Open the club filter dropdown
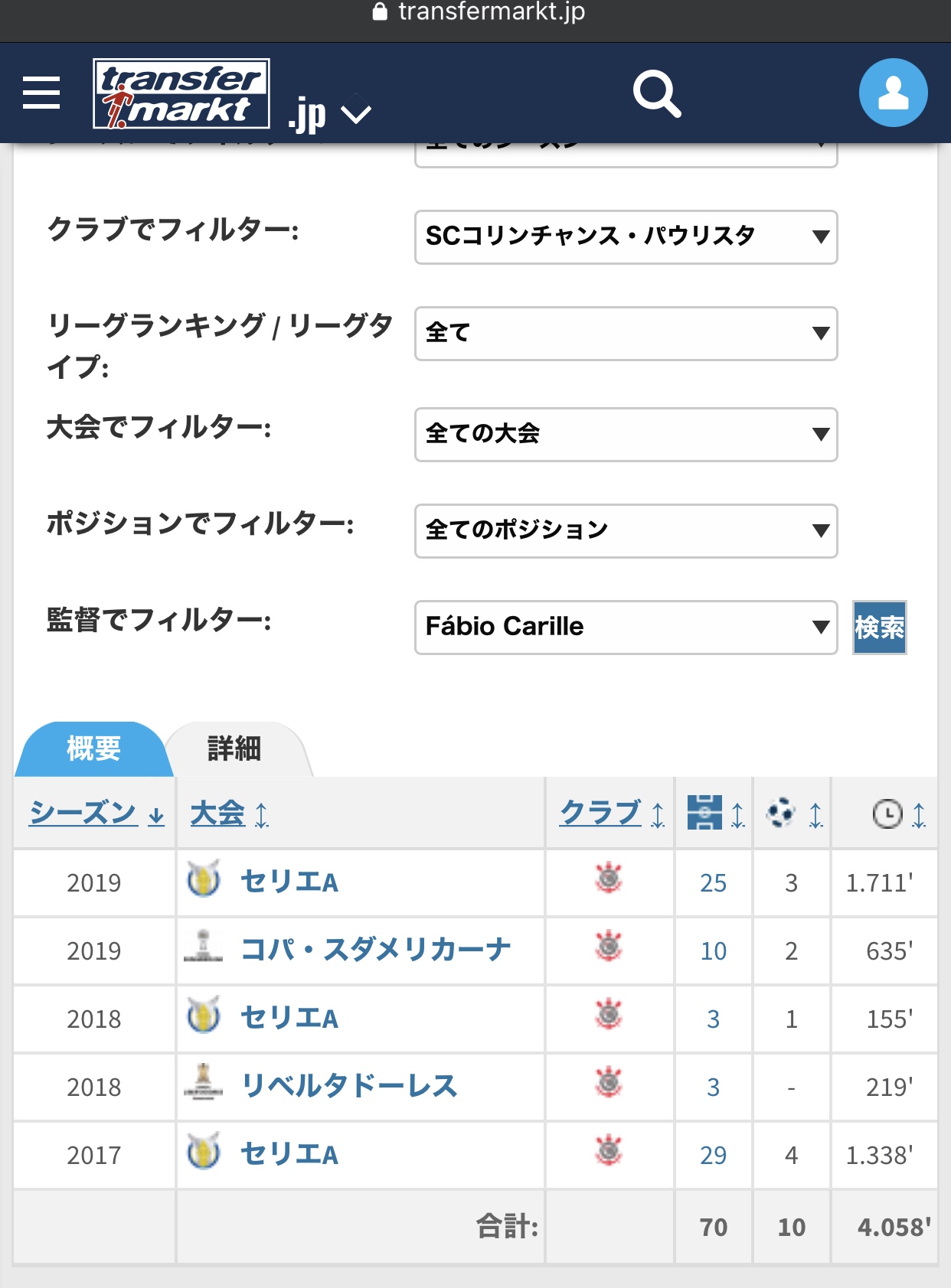The image size is (951, 1288). (x=626, y=237)
